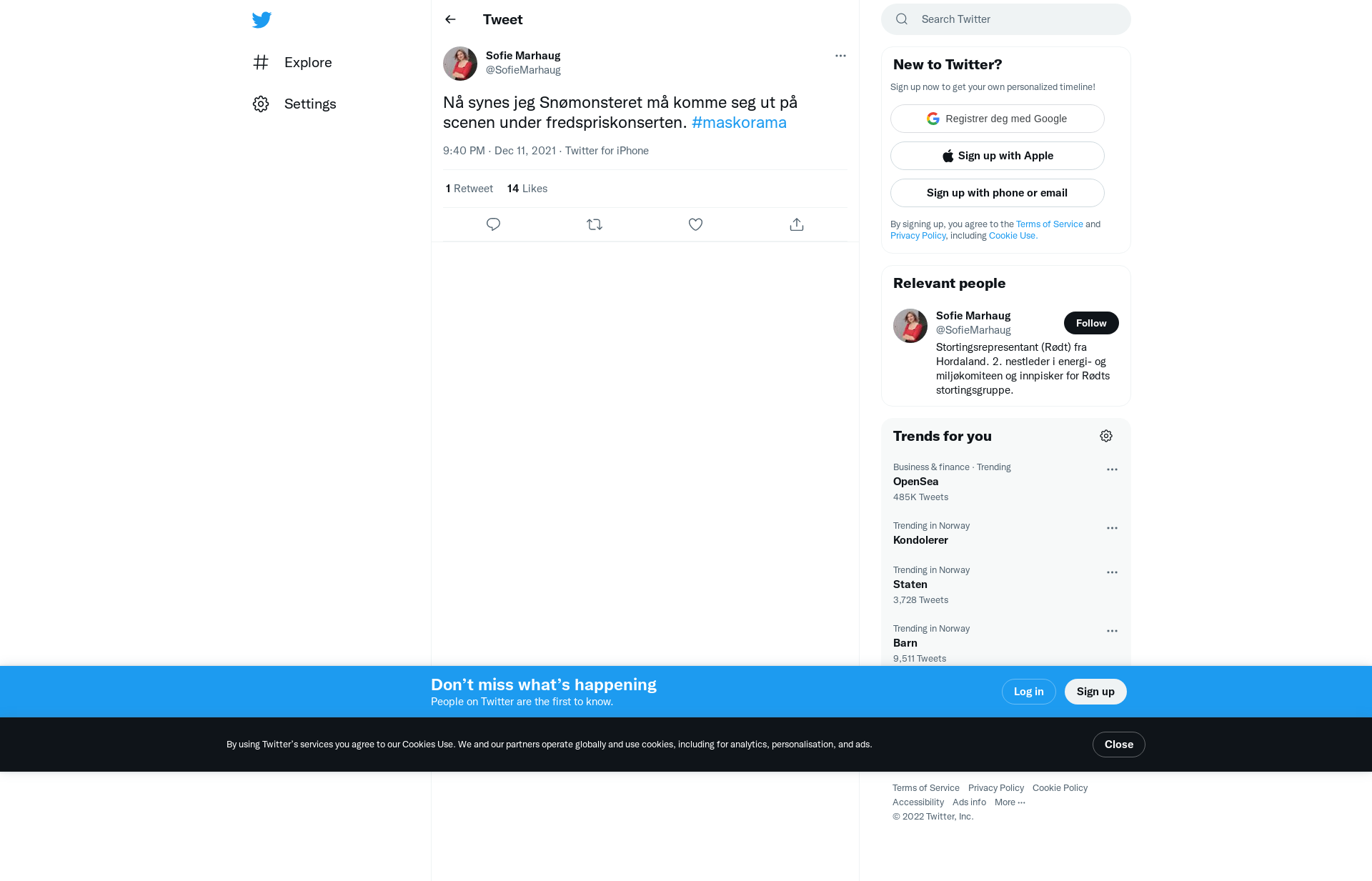
Task: Open more options for Kondolerer trend
Action: pos(1112,528)
